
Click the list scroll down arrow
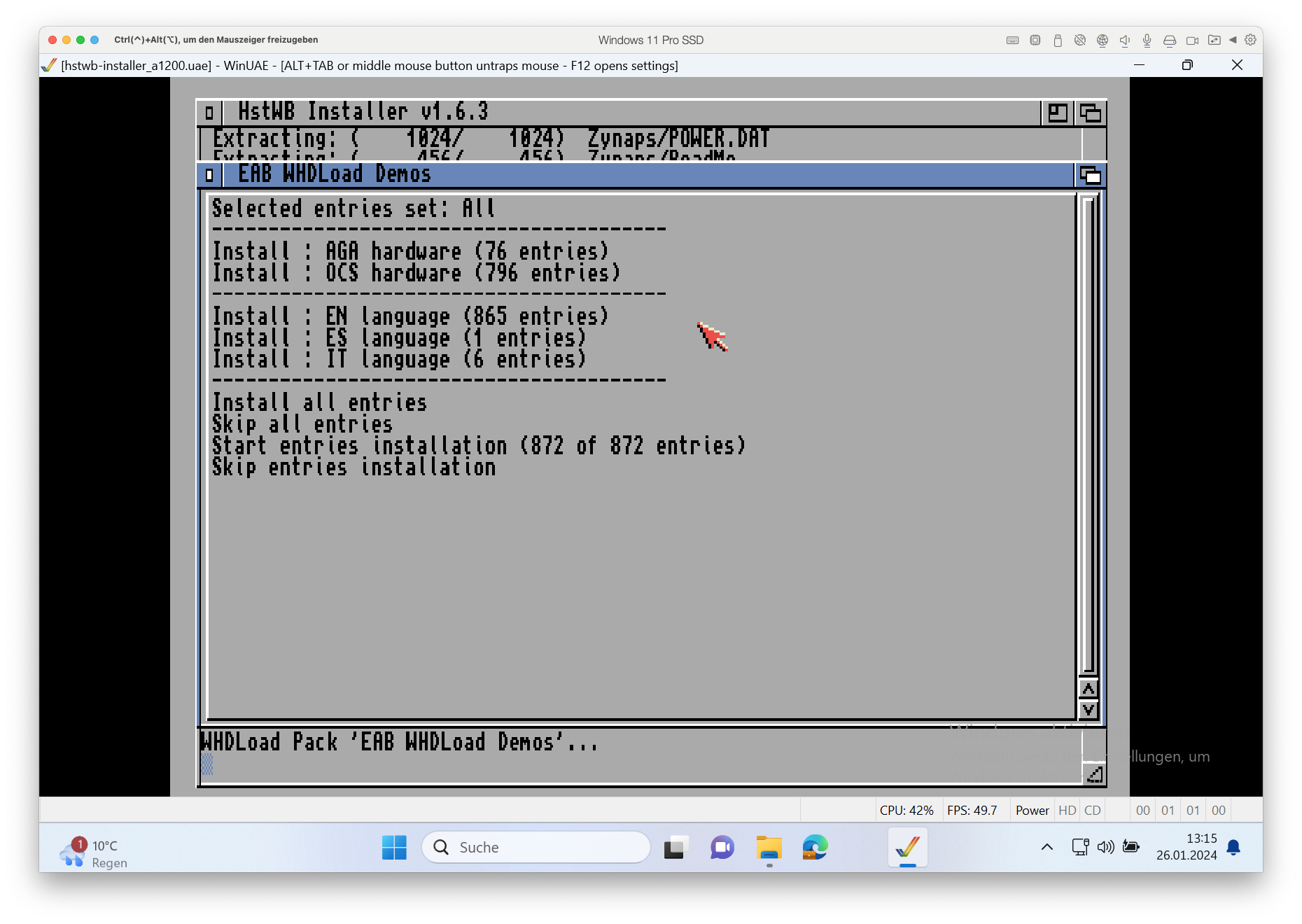coord(1088,710)
